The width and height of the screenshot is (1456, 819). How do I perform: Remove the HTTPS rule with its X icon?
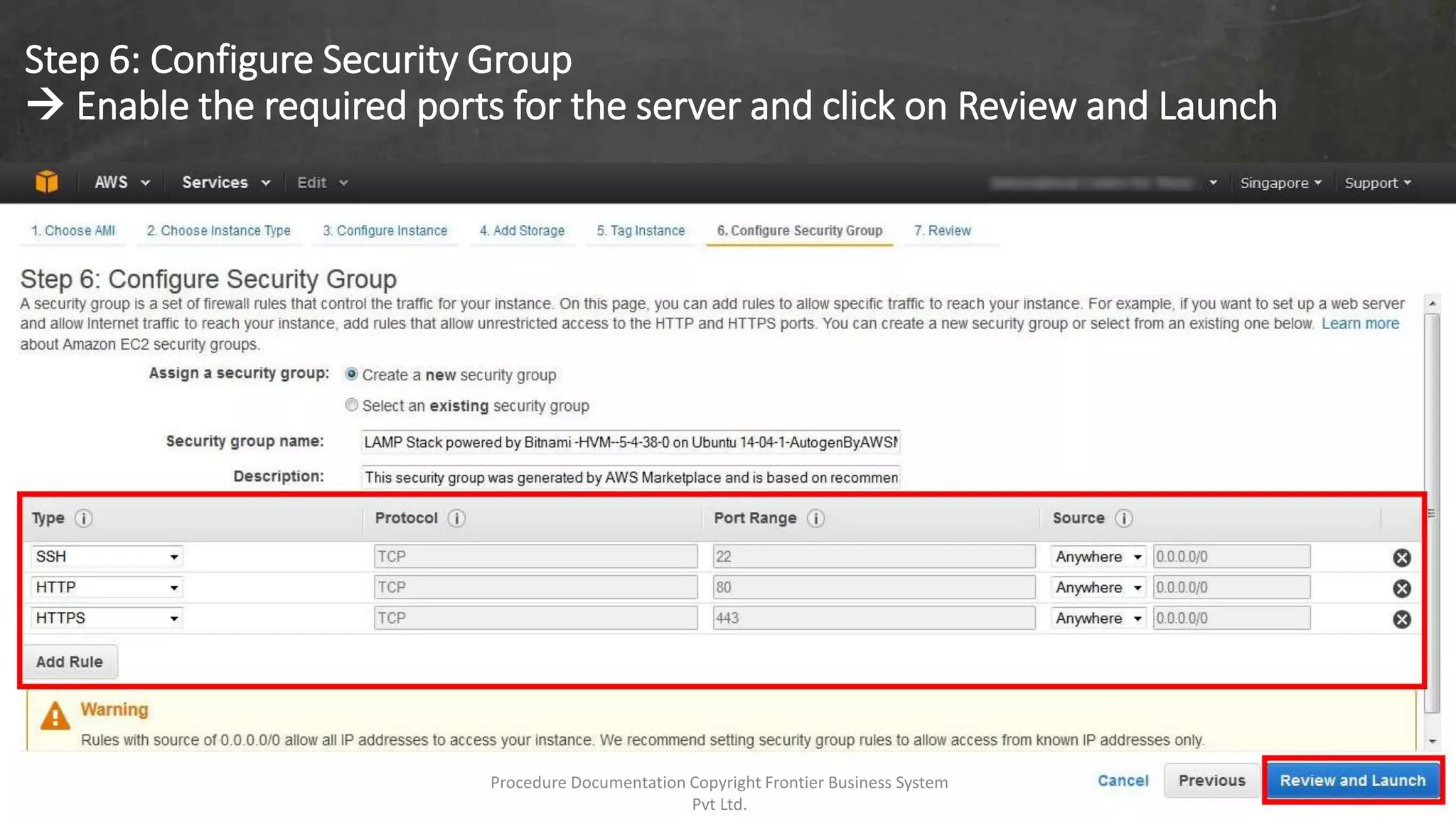[1402, 619]
